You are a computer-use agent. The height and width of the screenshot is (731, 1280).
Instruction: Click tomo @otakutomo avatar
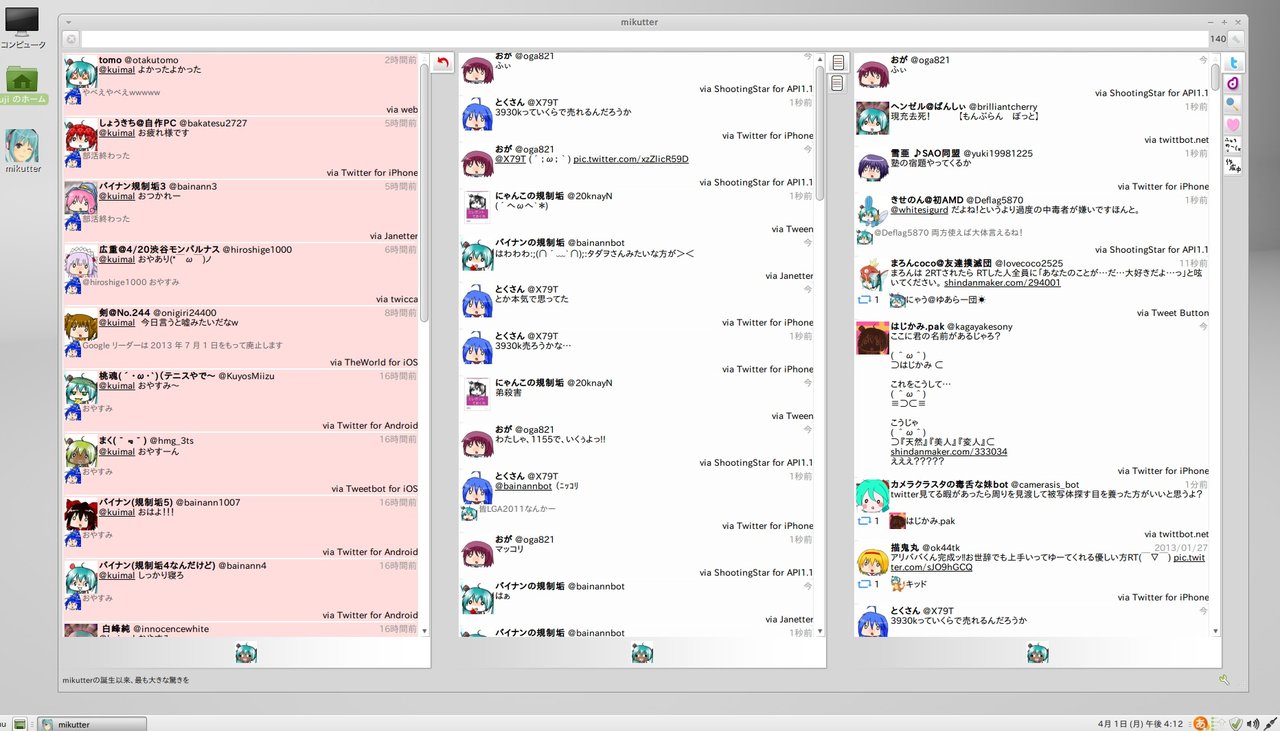80,73
